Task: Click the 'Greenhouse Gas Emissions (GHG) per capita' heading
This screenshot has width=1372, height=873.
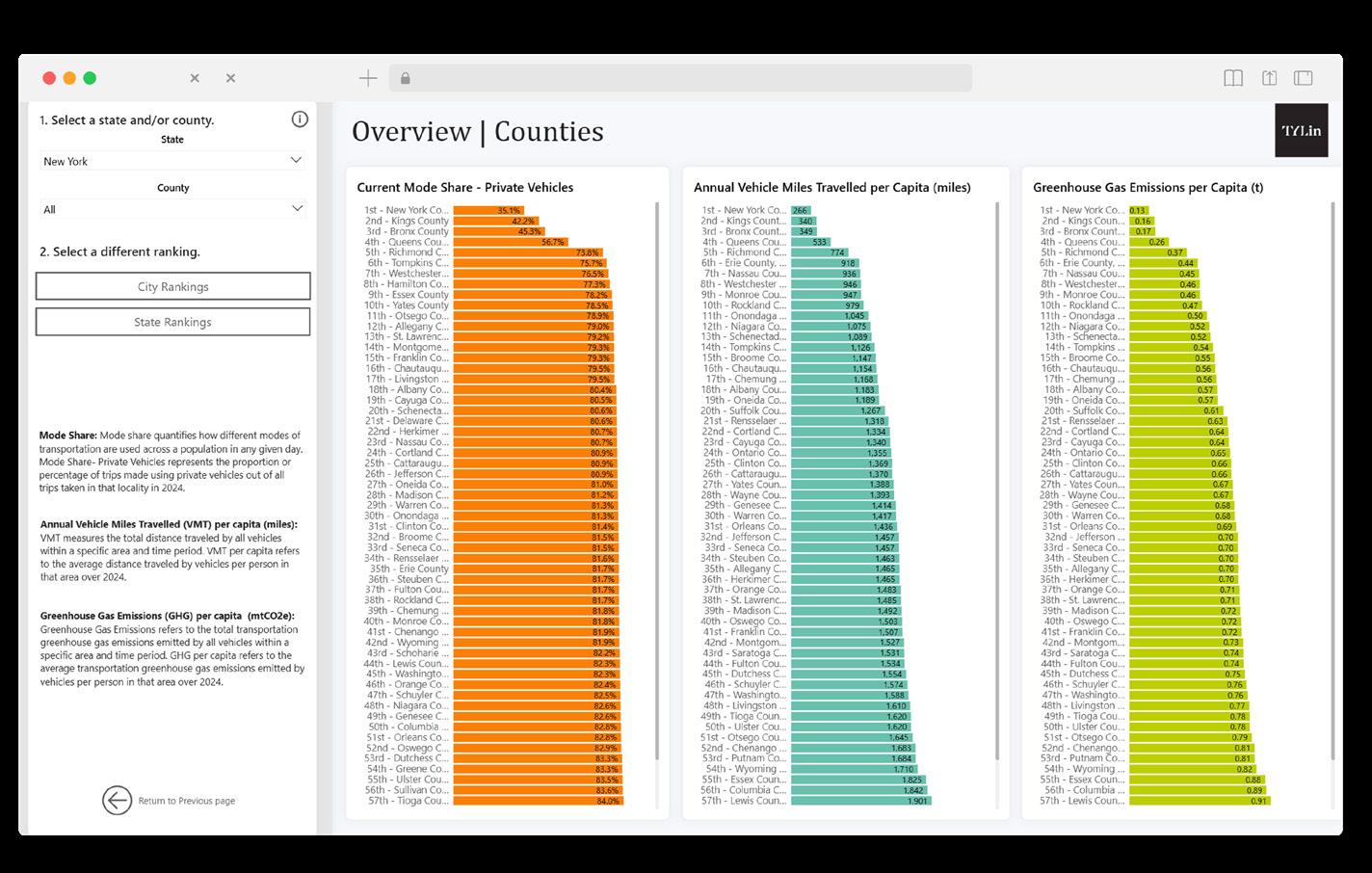Action: (x=168, y=616)
